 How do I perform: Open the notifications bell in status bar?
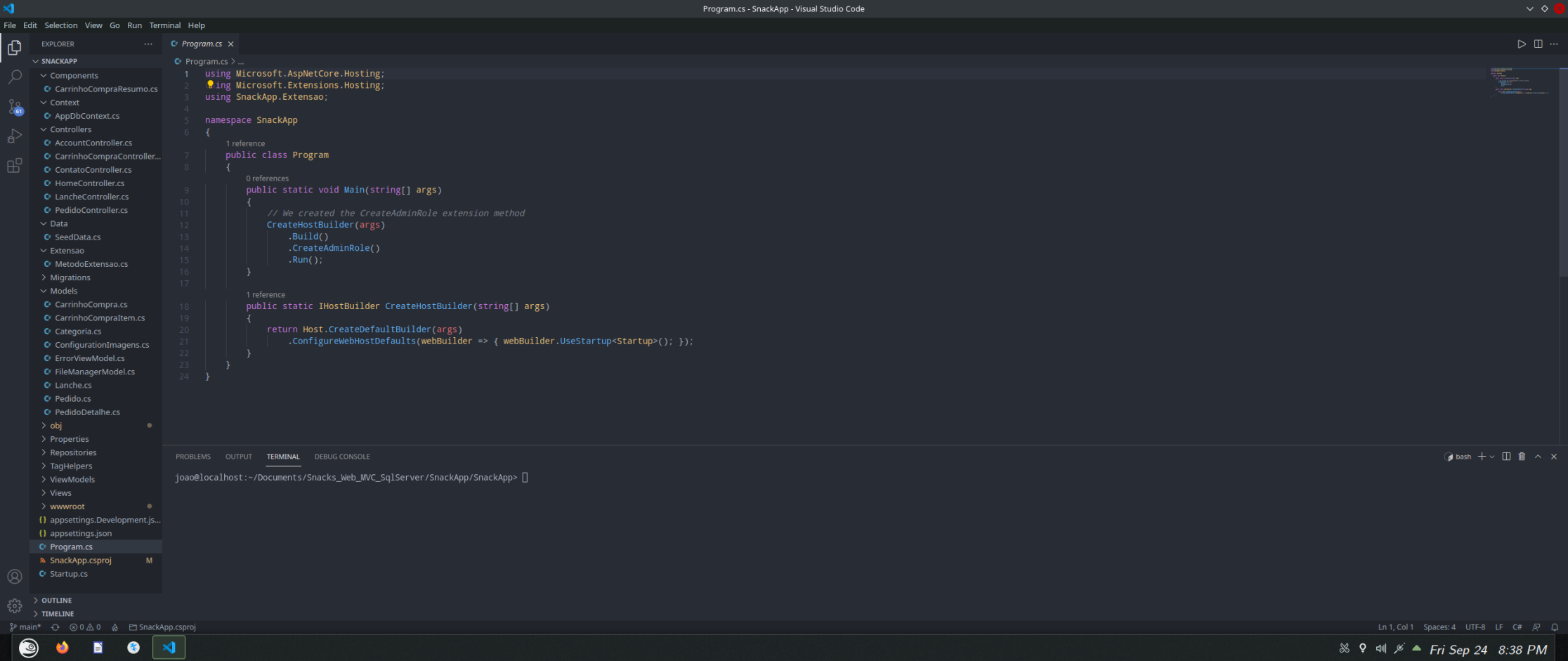pos(1555,627)
